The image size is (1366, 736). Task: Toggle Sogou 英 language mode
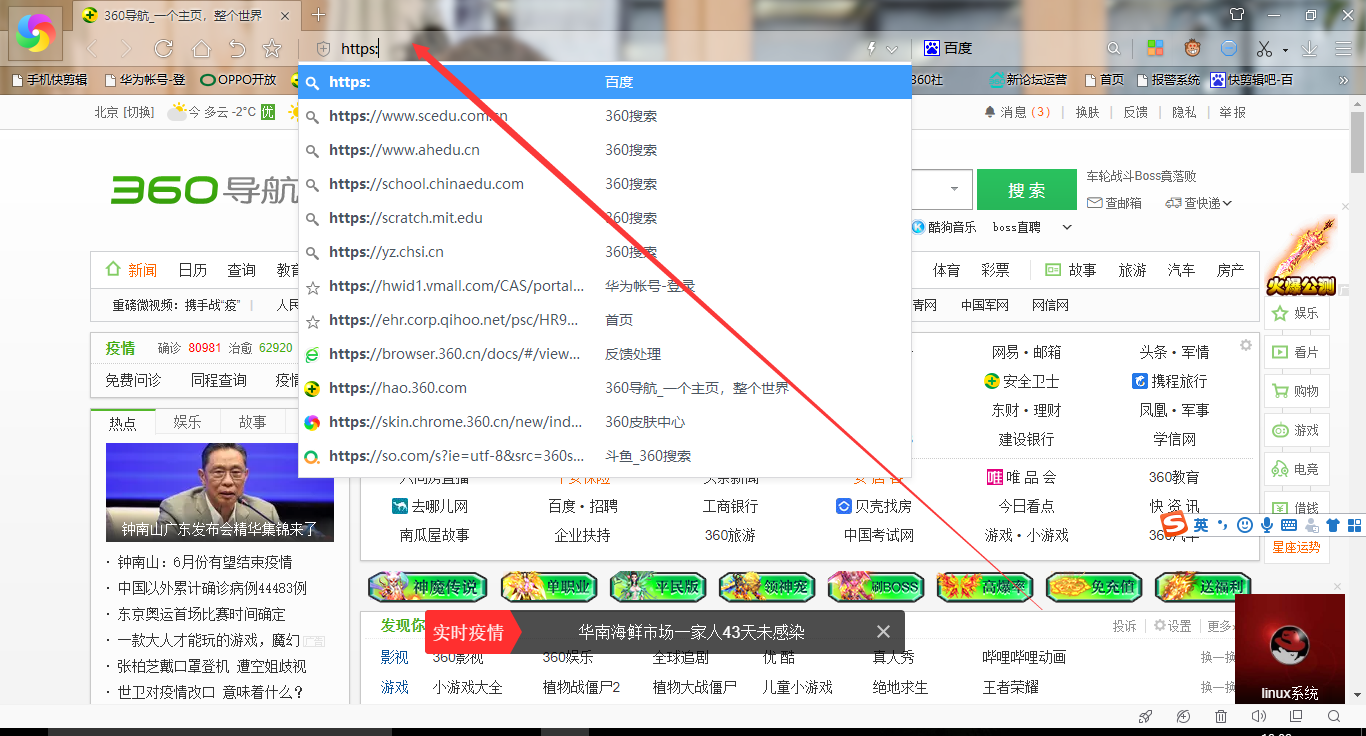[x=1200, y=524]
